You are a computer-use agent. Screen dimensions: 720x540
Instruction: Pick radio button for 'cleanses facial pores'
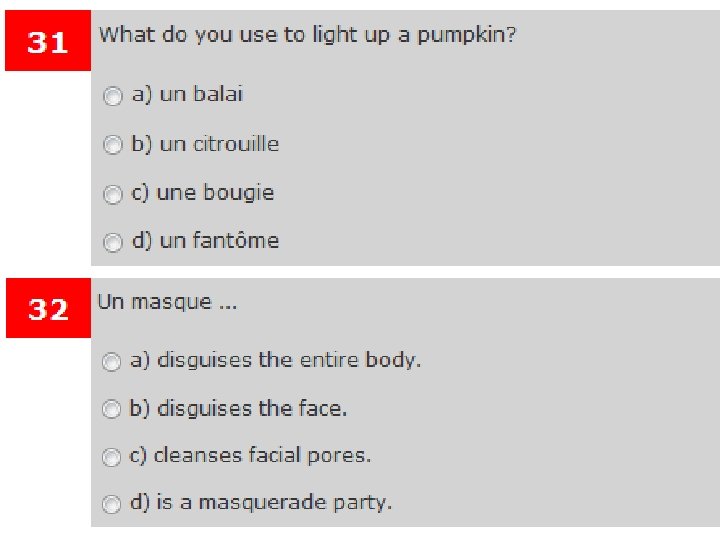tap(112, 457)
